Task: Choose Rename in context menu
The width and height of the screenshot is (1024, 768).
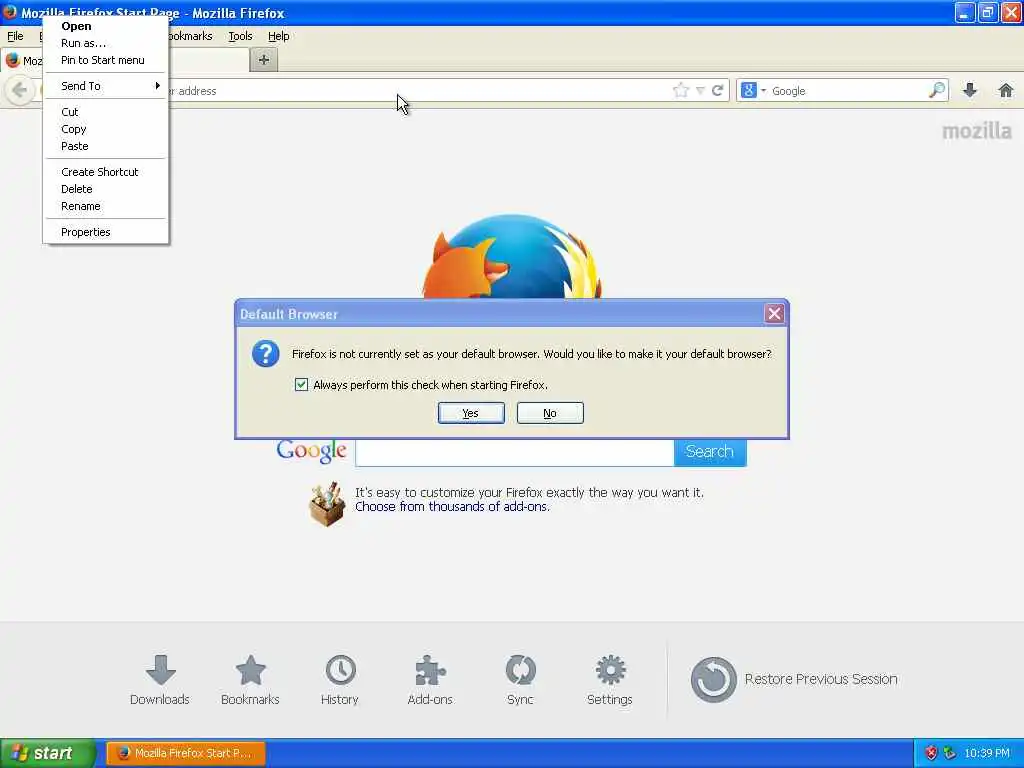Action: click(x=106, y=206)
